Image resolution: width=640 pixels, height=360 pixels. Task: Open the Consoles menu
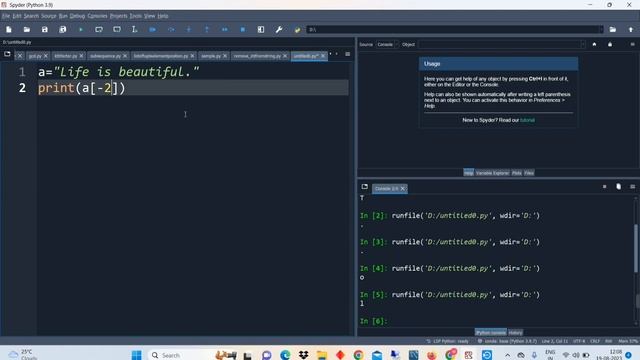98,16
